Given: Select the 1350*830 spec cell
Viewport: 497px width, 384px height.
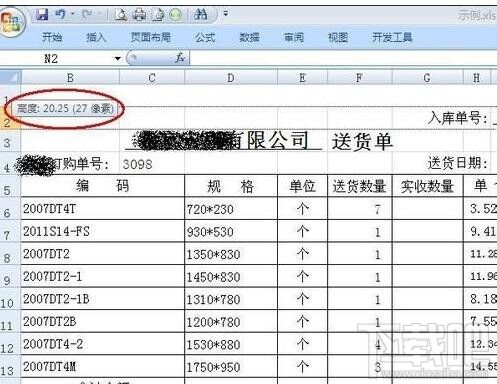Looking at the screenshot, I should (231, 254).
